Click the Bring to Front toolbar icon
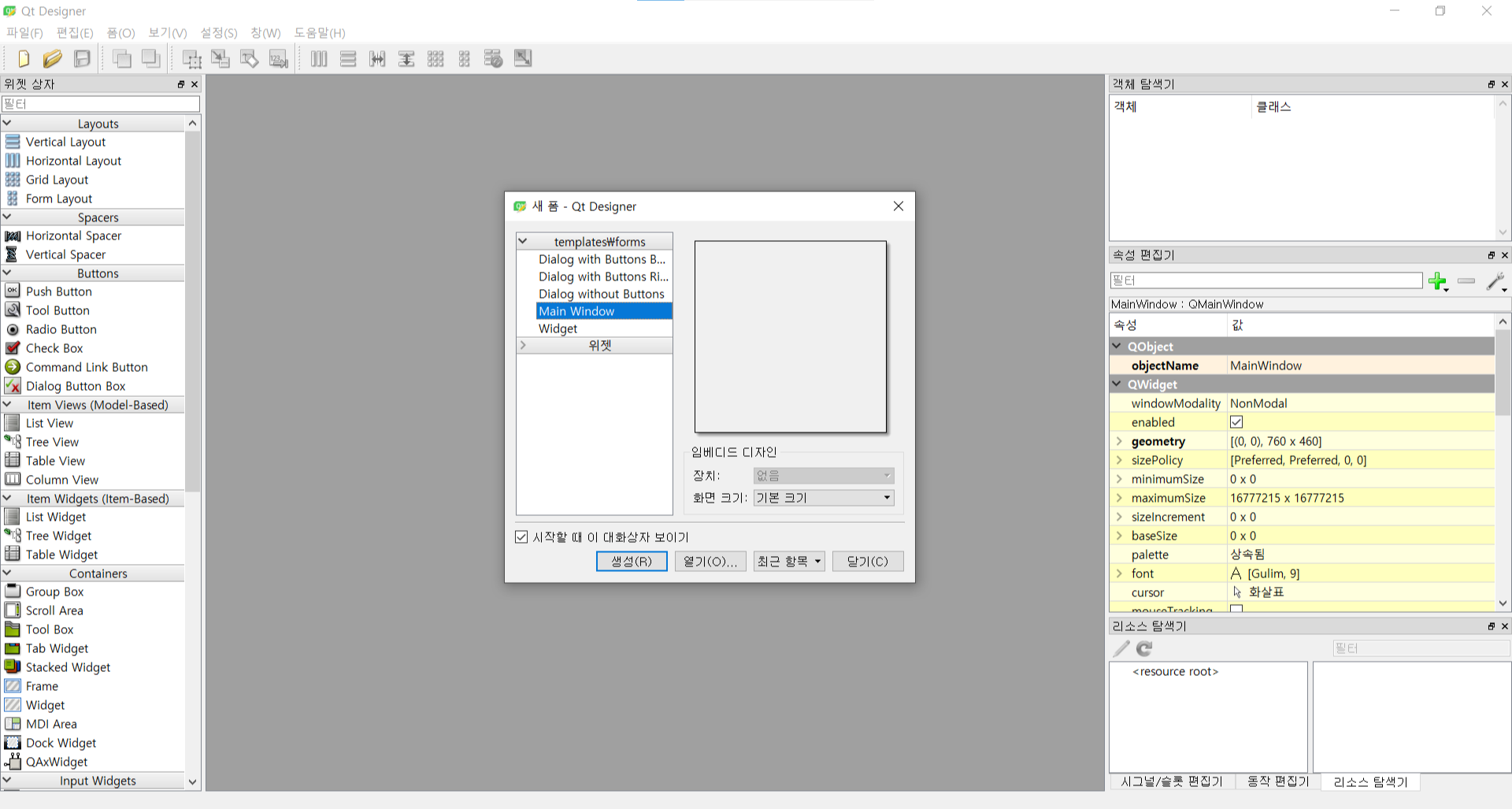Viewport: 1512px width, 809px height. (x=151, y=58)
